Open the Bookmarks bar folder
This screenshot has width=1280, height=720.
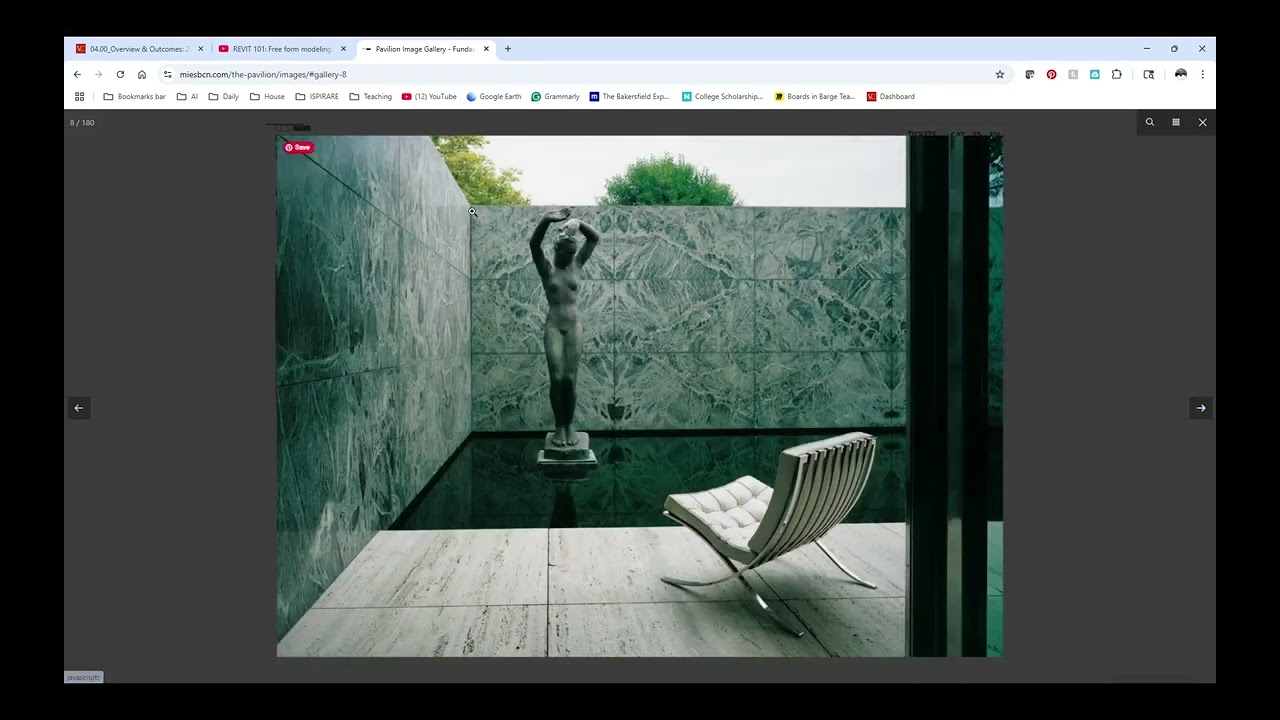click(135, 97)
